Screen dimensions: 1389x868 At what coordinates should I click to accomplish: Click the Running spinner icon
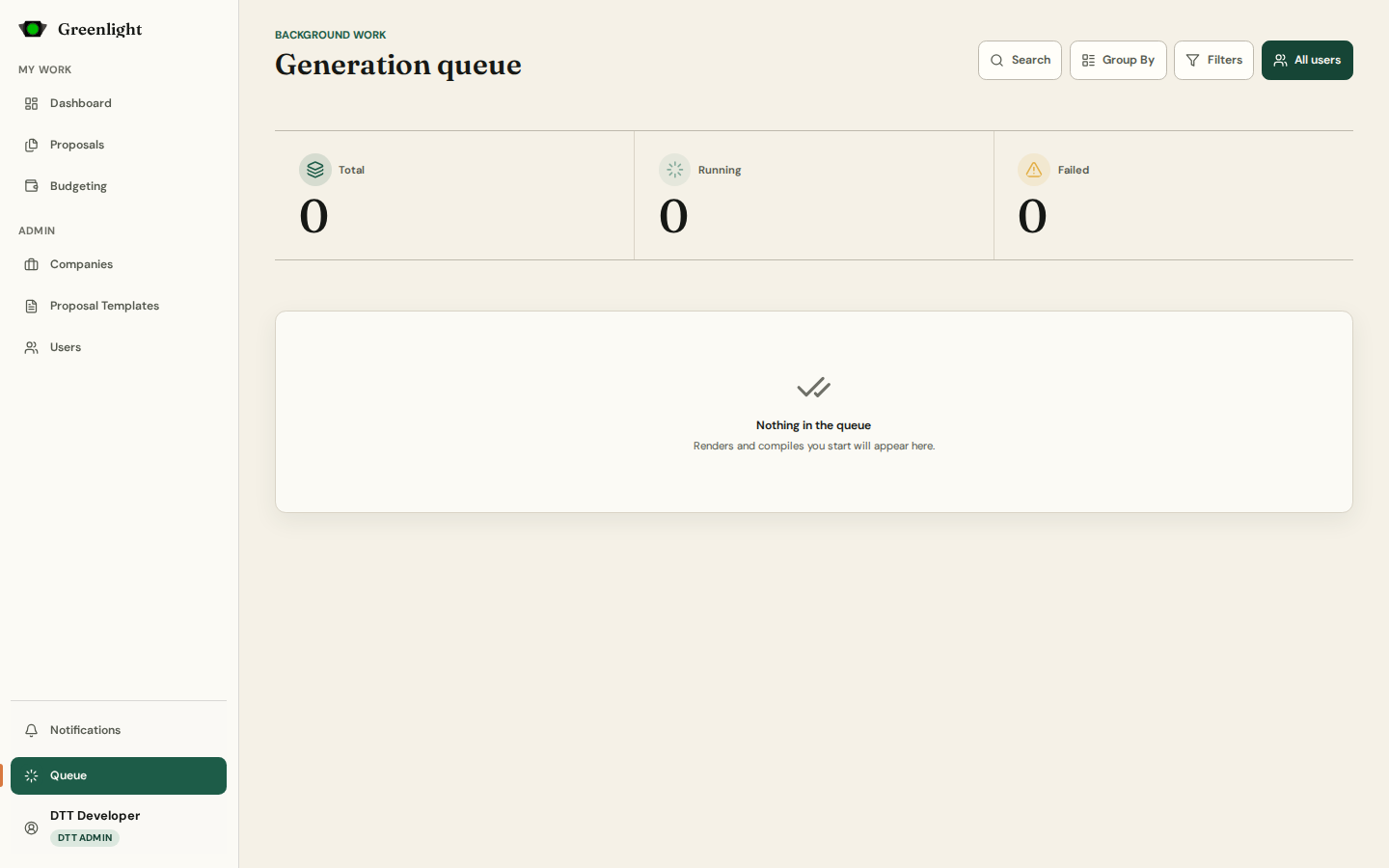click(675, 170)
